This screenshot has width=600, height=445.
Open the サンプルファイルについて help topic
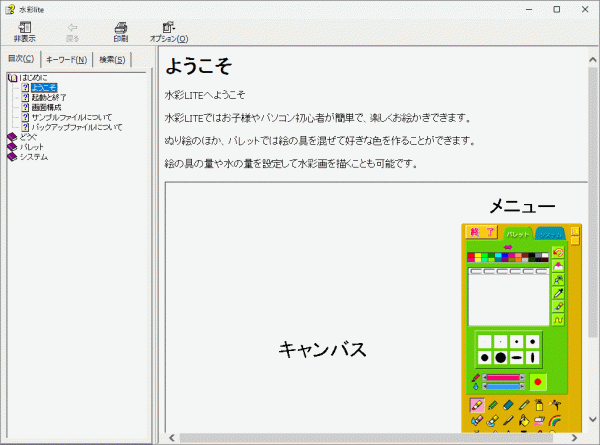pos(72,117)
